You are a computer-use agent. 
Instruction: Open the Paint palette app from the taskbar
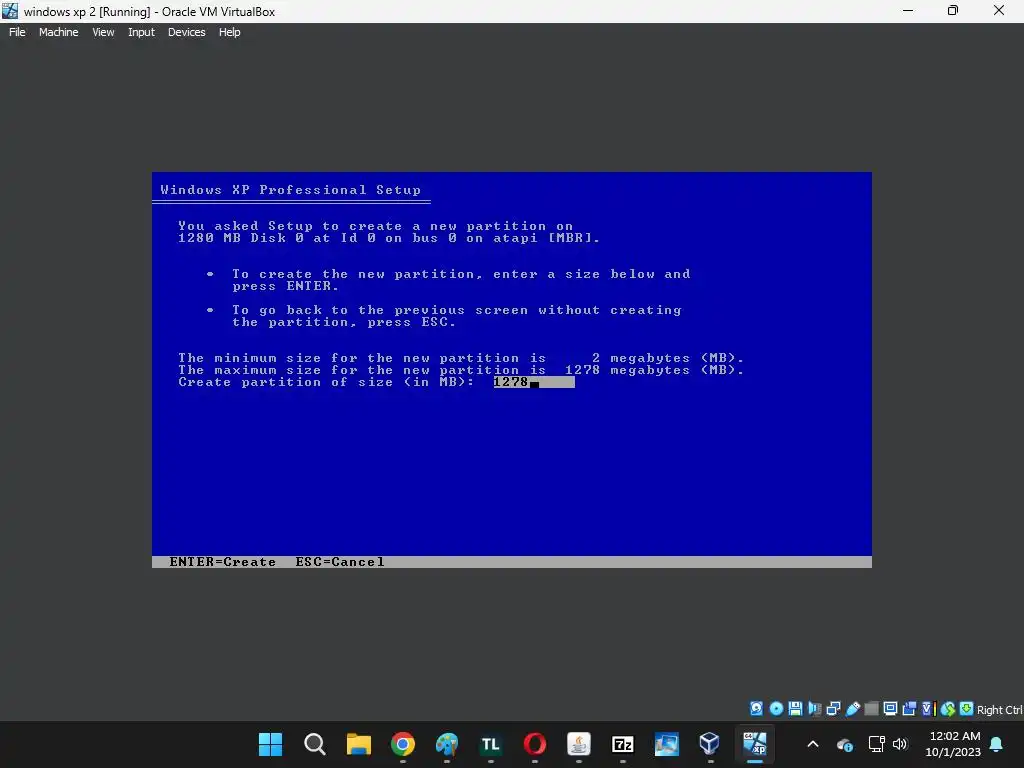[x=447, y=744]
